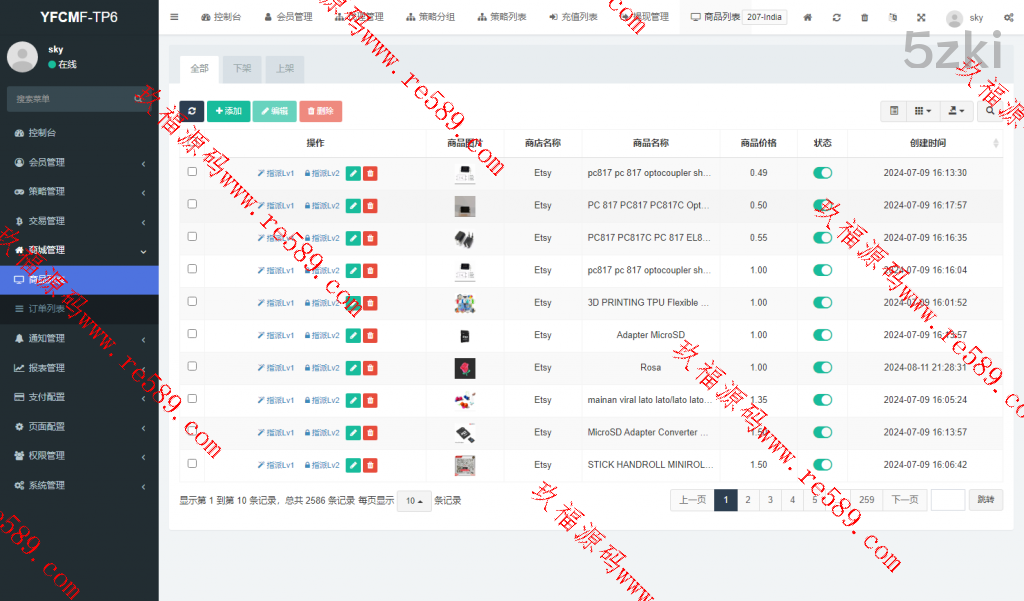Toggle status switch for Adapter MicroSD product
This screenshot has height=601, width=1024.
[822, 335]
